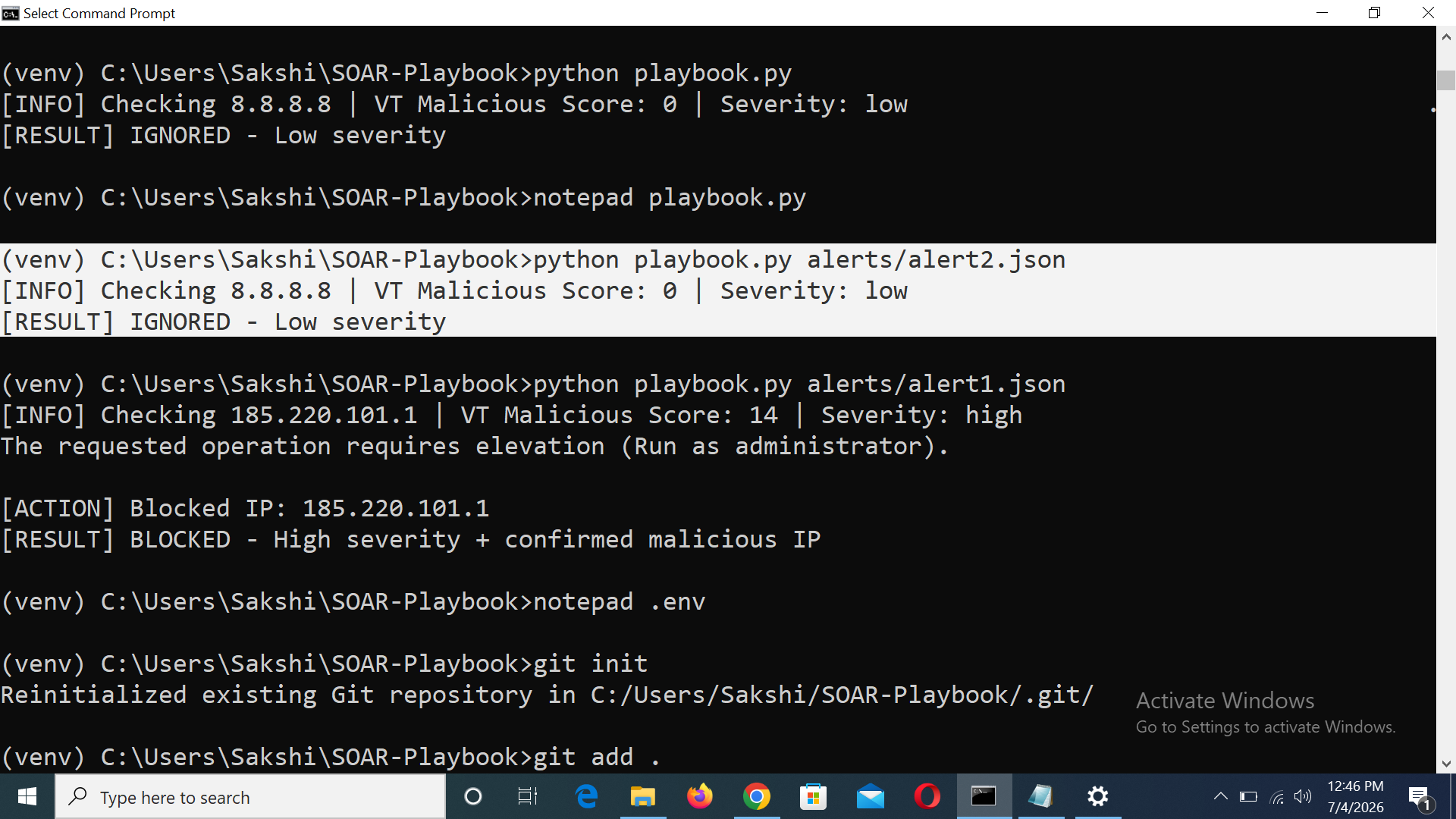Open Google Chrome from the taskbar
The width and height of the screenshot is (1456, 819).
(x=757, y=796)
